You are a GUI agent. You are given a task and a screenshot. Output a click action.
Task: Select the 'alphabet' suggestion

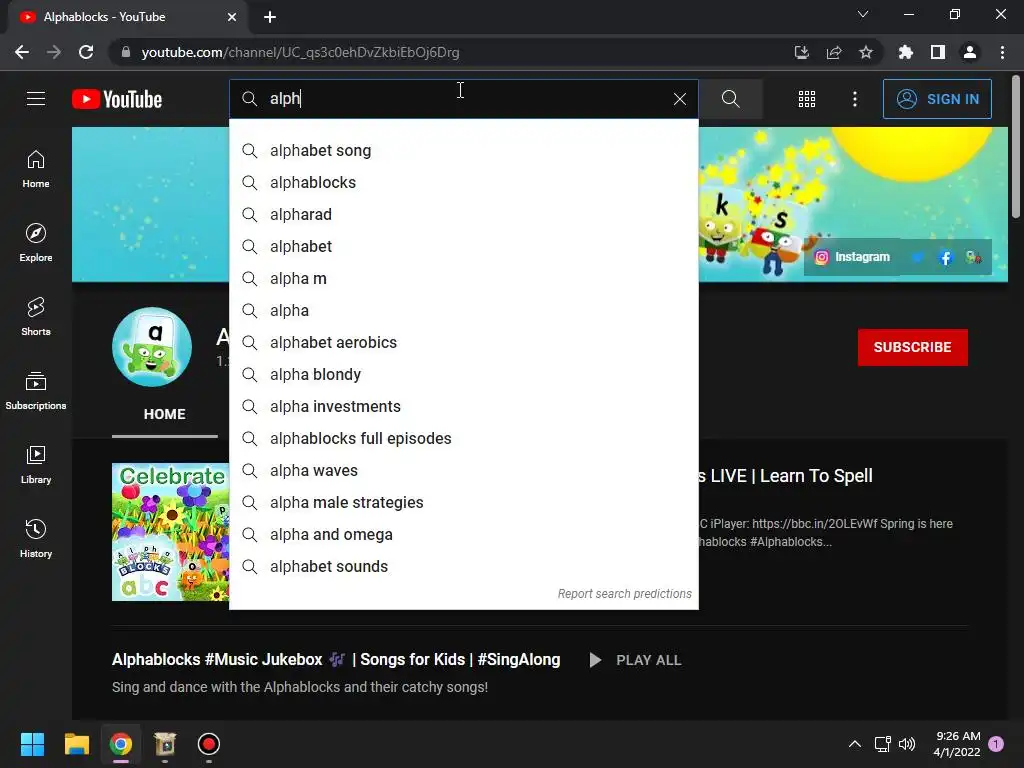(464, 246)
